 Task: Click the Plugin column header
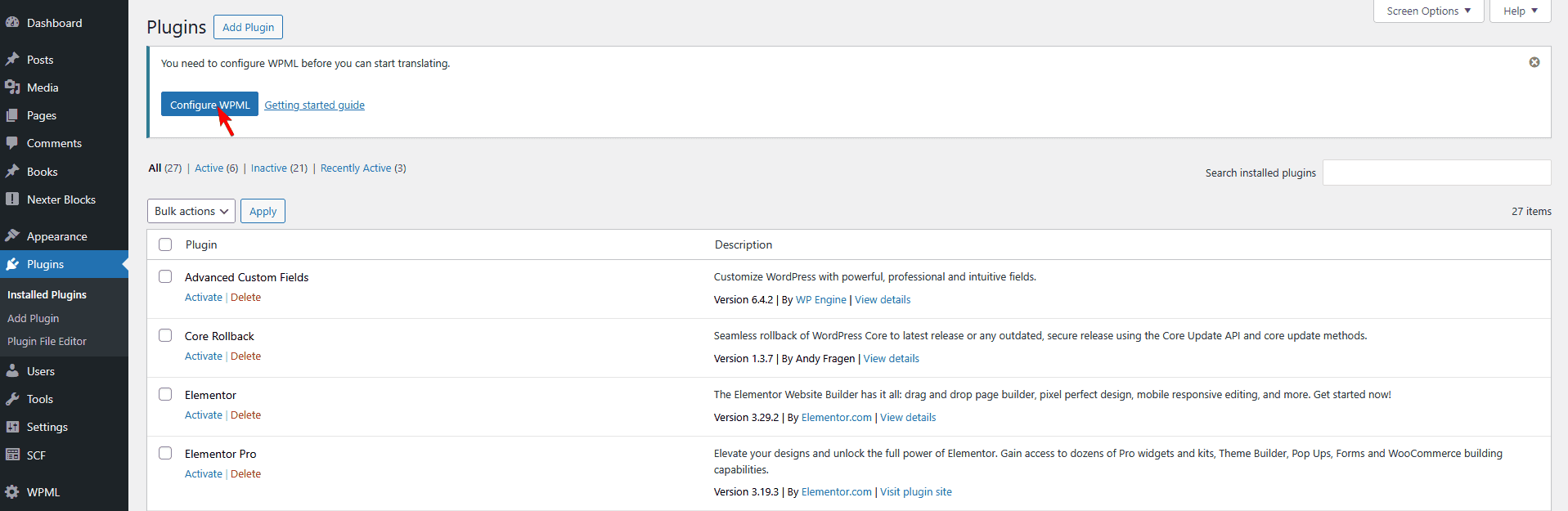[201, 244]
